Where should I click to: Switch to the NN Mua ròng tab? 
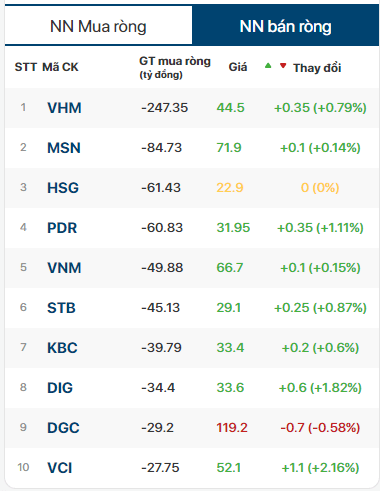click(98, 26)
